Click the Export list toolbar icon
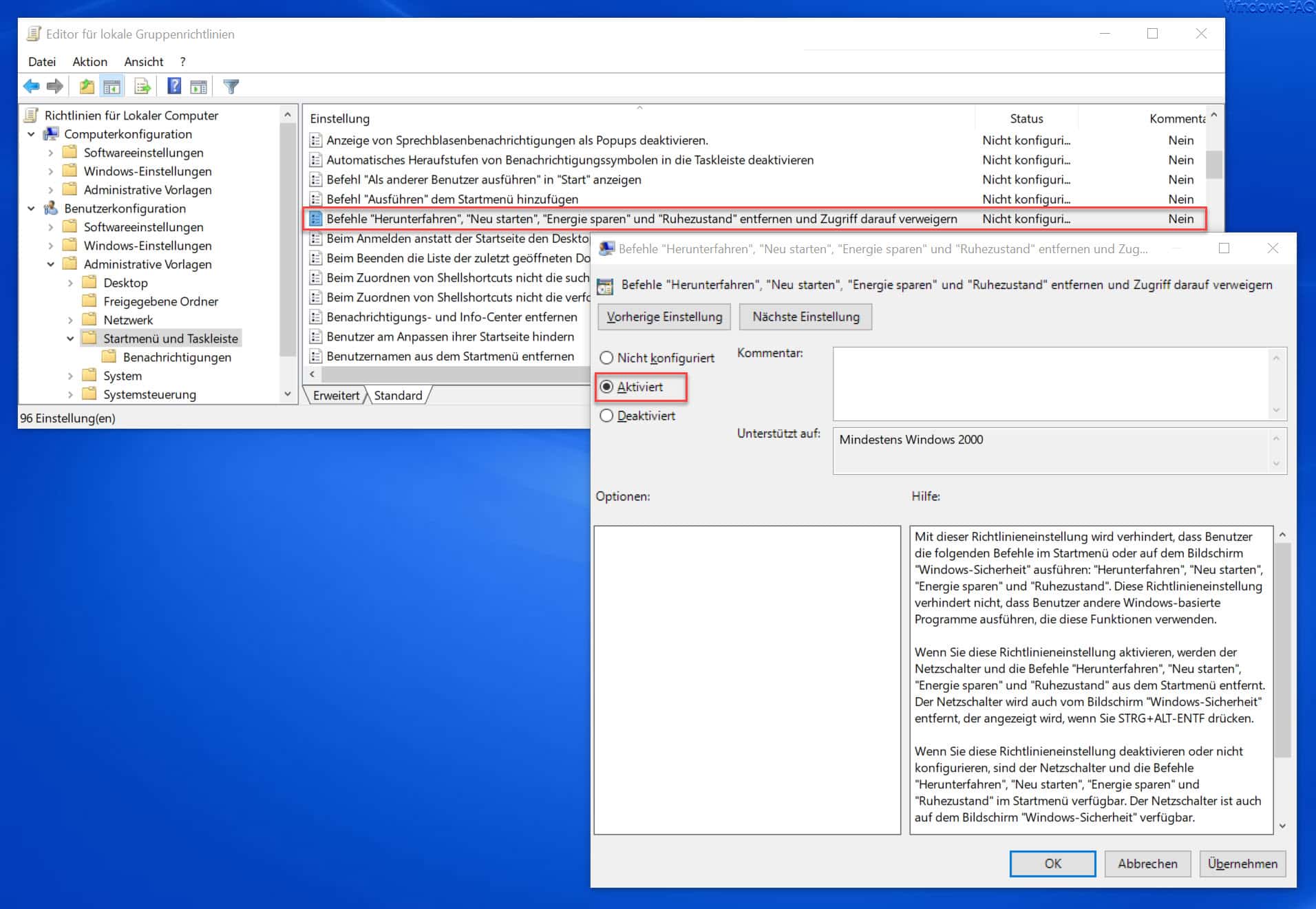1316x909 pixels. point(142,86)
